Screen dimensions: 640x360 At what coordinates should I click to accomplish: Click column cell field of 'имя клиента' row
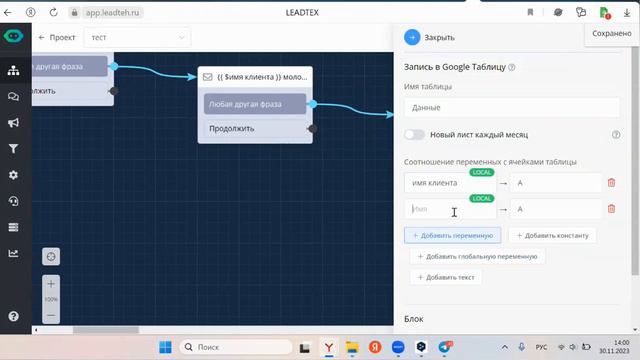[556, 183]
